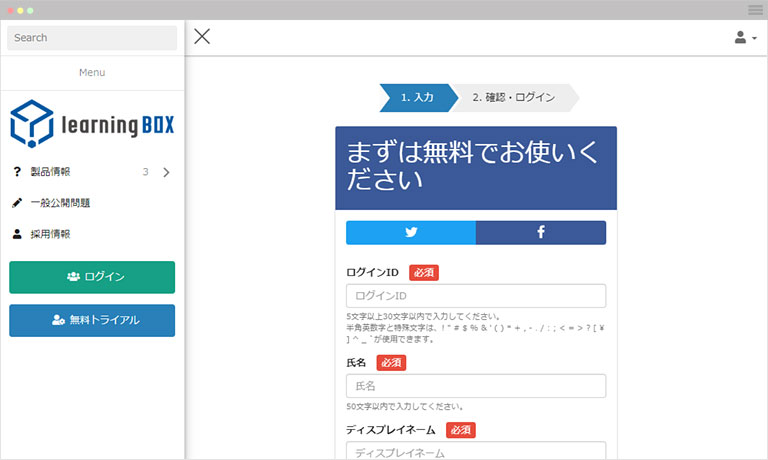768x460 pixels.
Task: Click the question mark icon beside 製品情報
Action: 17,172
